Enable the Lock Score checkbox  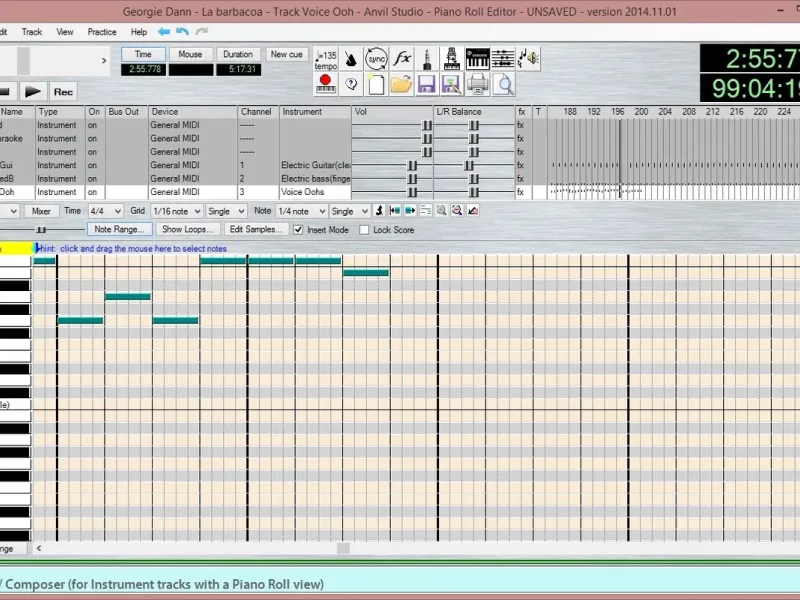click(364, 230)
